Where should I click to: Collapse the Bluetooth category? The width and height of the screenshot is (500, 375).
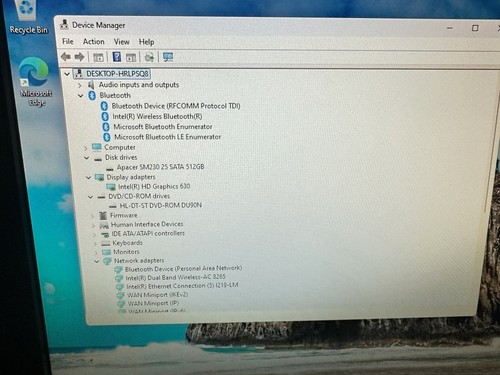tap(80, 96)
